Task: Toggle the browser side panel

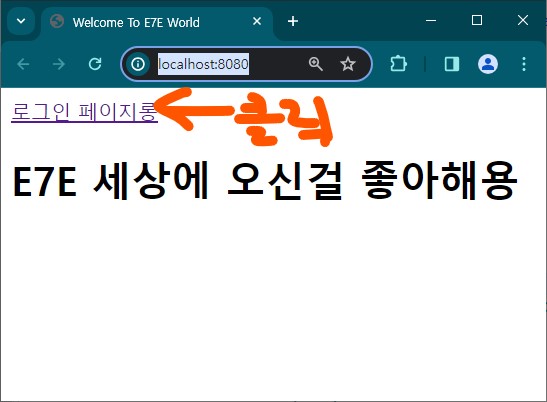Action: tap(452, 64)
